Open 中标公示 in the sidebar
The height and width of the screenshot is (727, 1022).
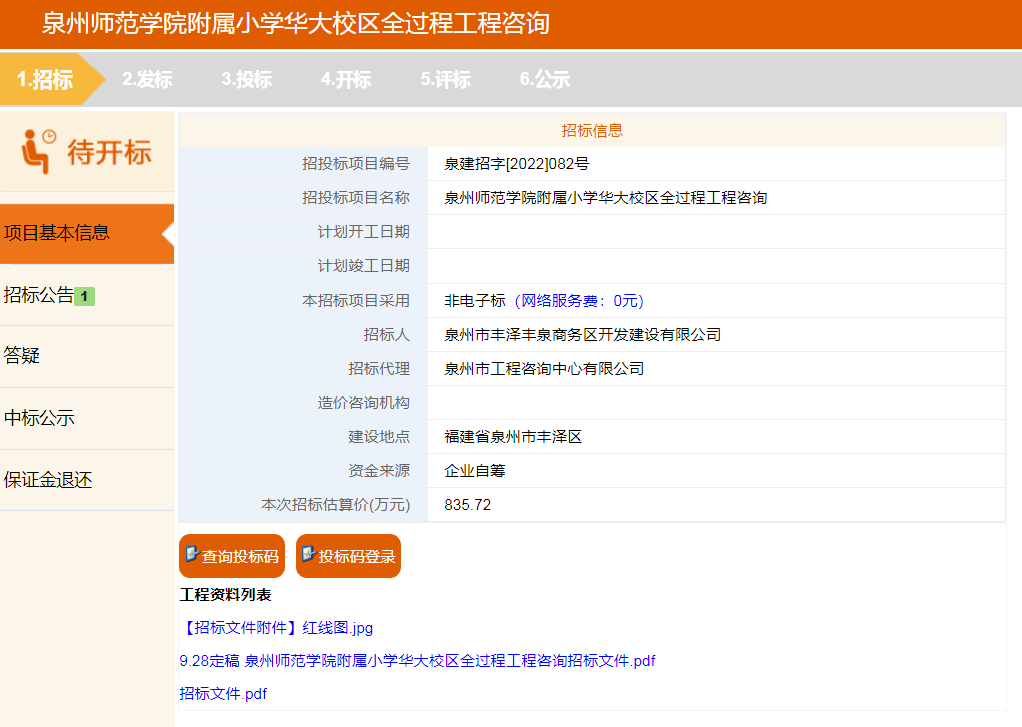coord(87,419)
